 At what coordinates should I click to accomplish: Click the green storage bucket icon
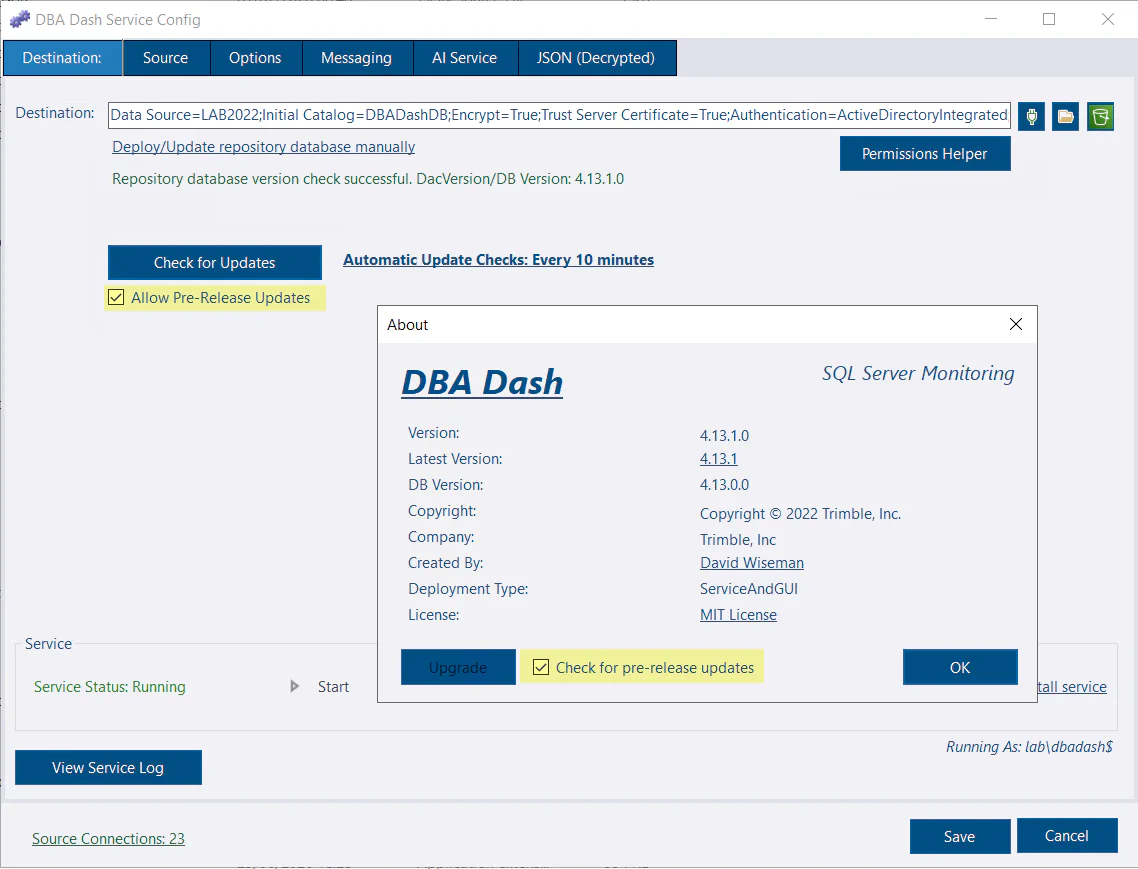coord(1100,116)
